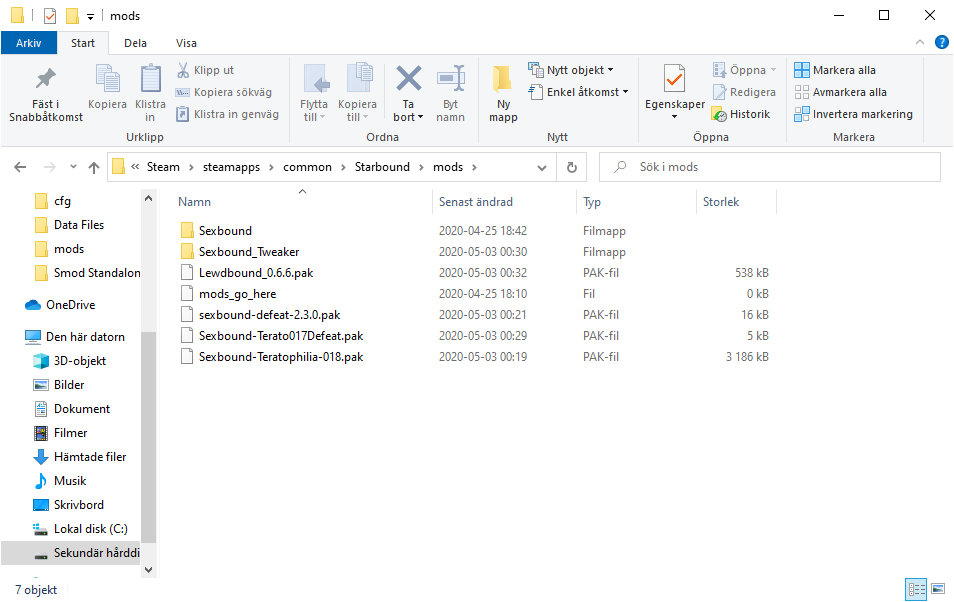954x602 pixels.
Task: Click the Ta bort red X icon
Action: 408,79
